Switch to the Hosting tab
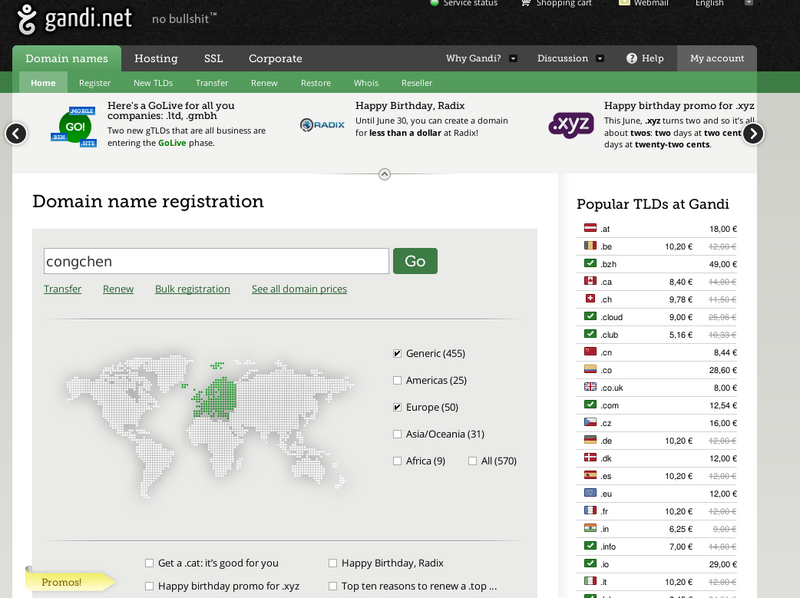800x598 pixels. tap(155, 58)
